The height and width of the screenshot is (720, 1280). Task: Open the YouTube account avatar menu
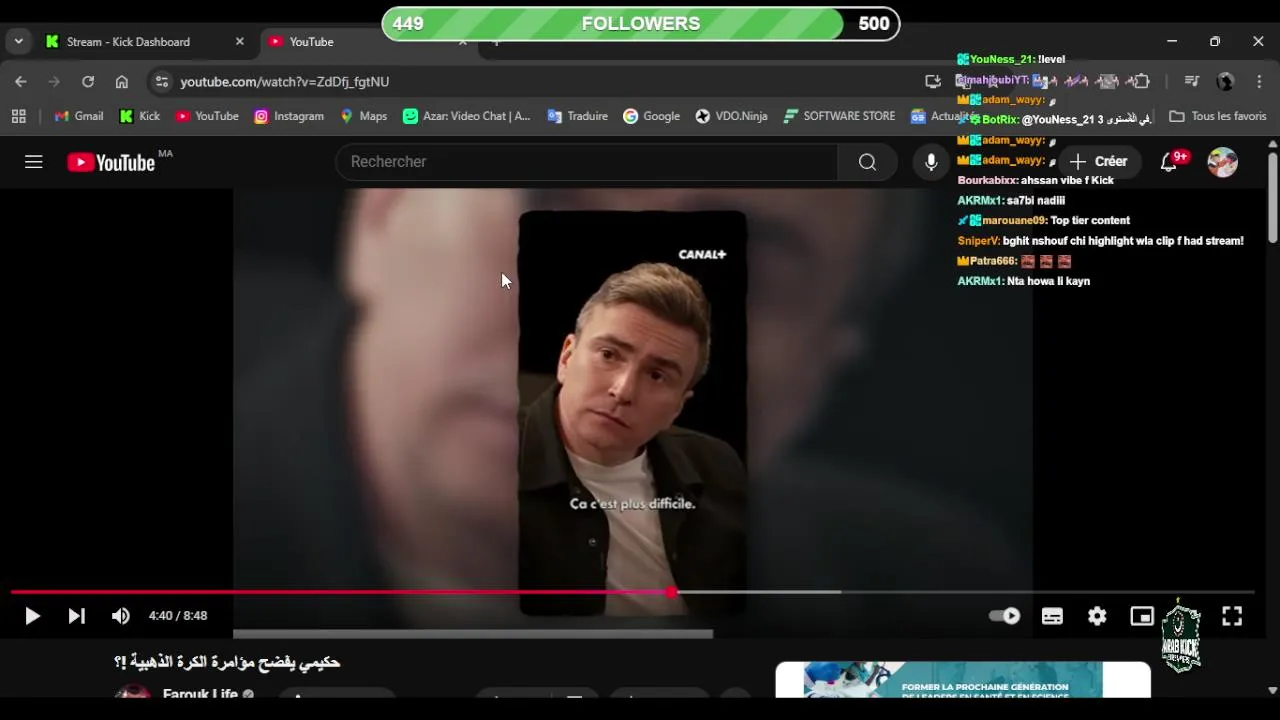(x=1222, y=162)
